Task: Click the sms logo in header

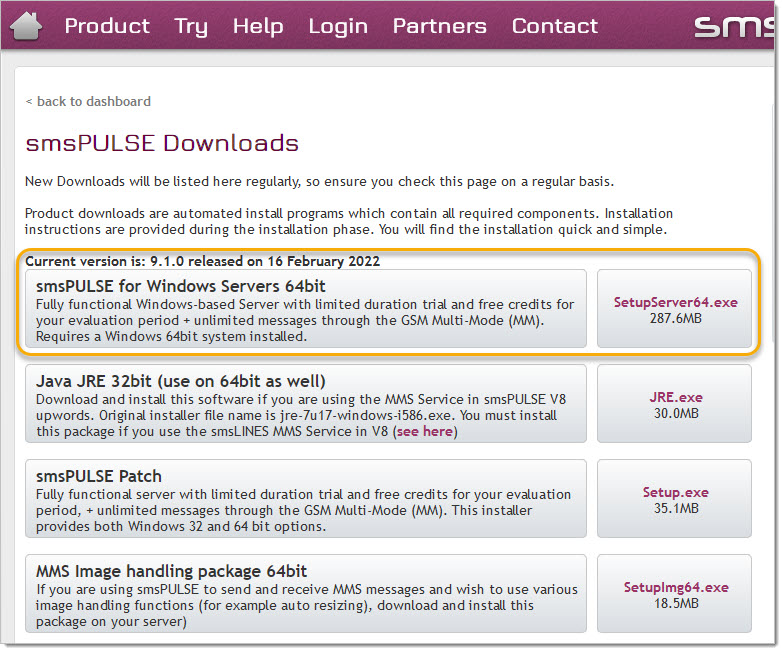Action: point(735,26)
